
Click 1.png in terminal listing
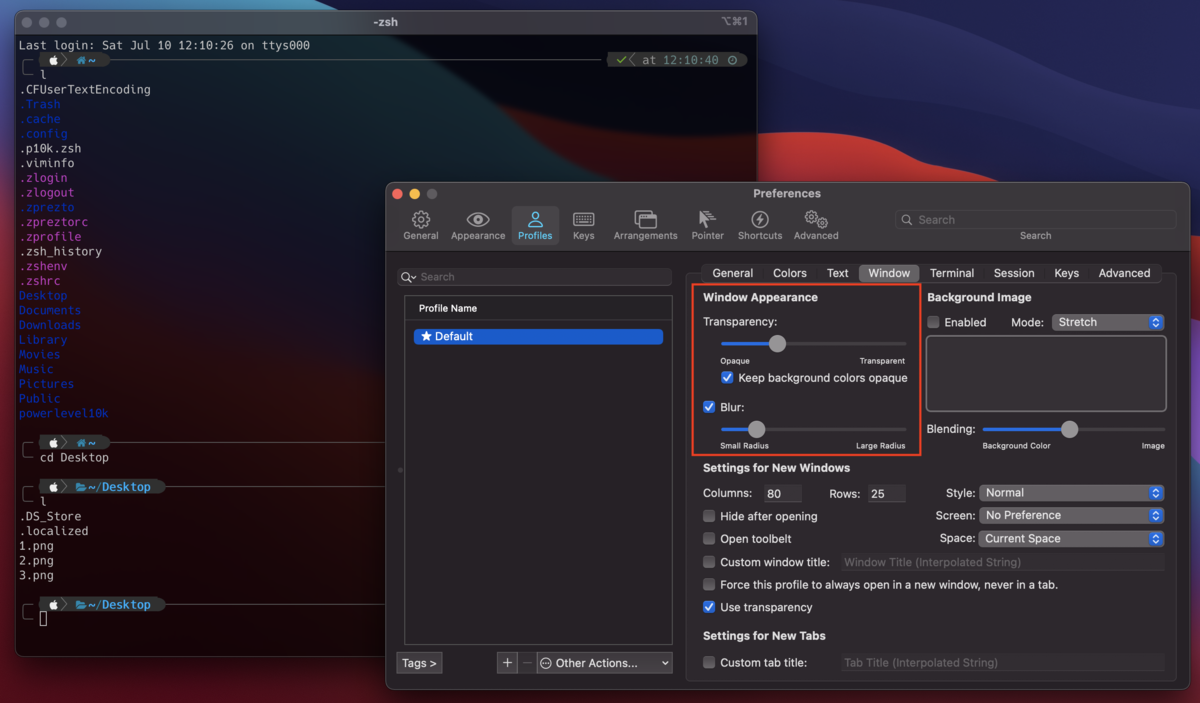pyautogui.click(x=36, y=546)
